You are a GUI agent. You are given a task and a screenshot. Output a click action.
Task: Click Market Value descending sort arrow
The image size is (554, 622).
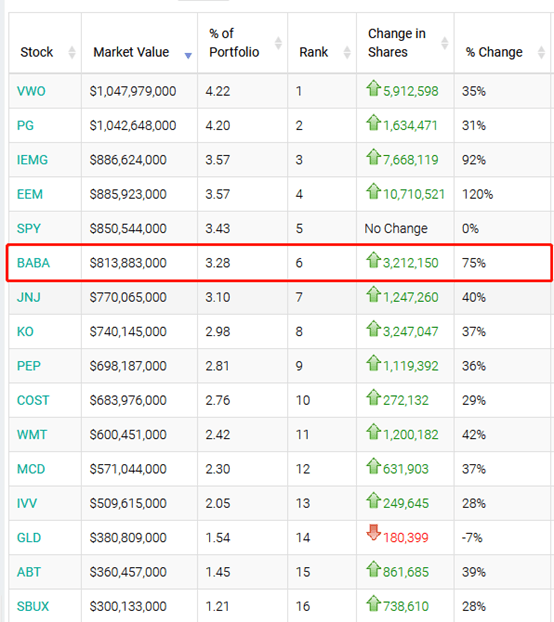click(x=188, y=56)
